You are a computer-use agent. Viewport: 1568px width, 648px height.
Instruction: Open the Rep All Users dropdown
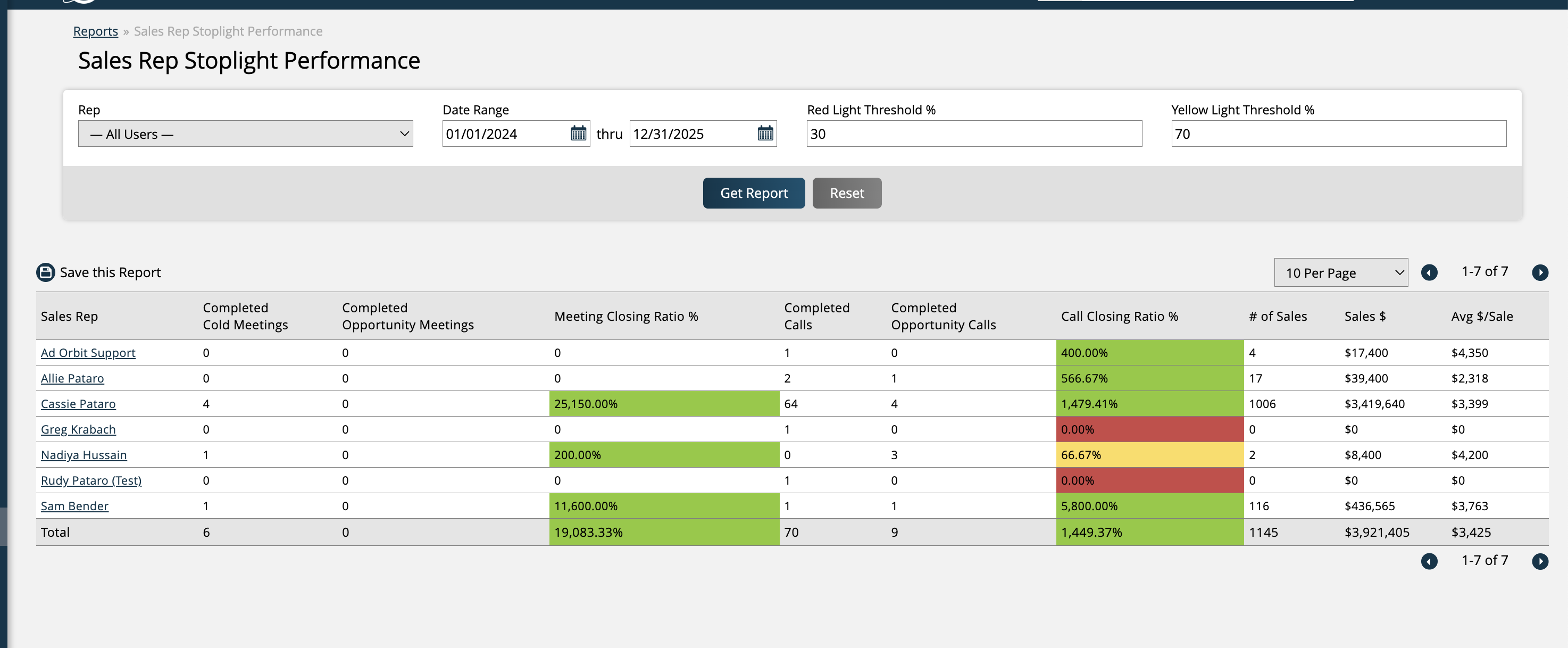(x=245, y=134)
